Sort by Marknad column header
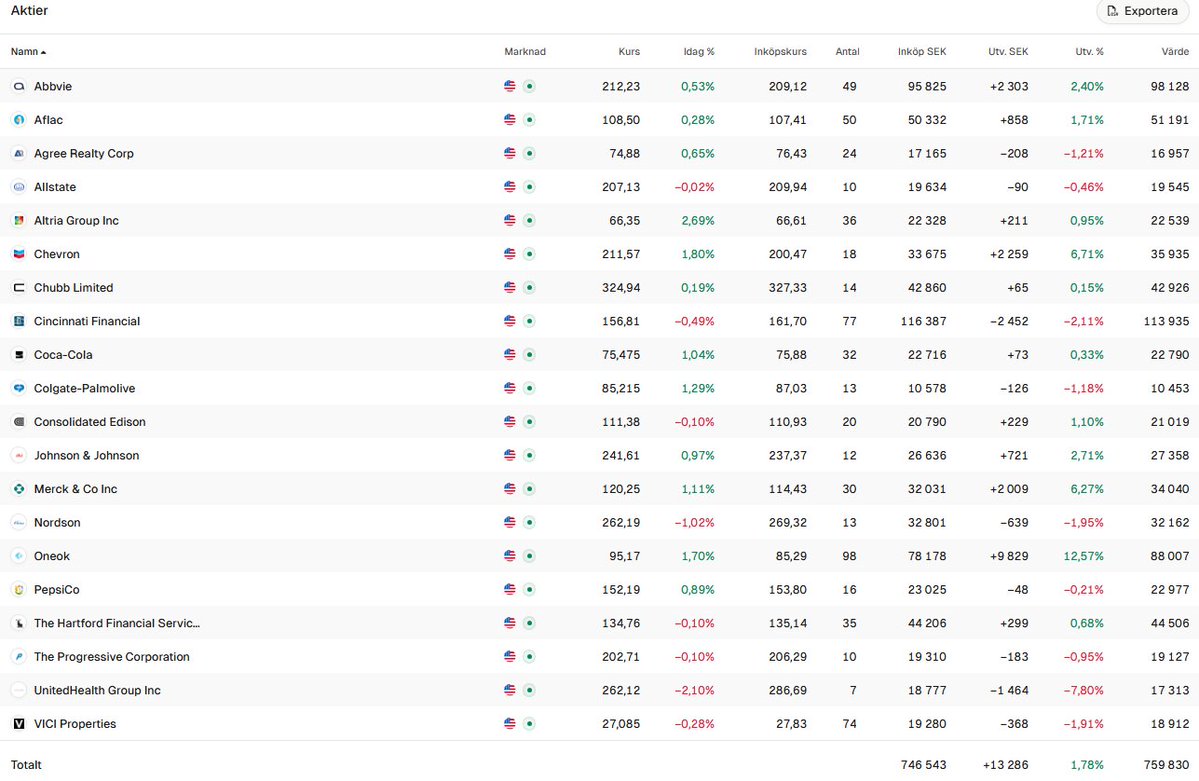Viewport: 1199px width, 781px height. [x=525, y=52]
